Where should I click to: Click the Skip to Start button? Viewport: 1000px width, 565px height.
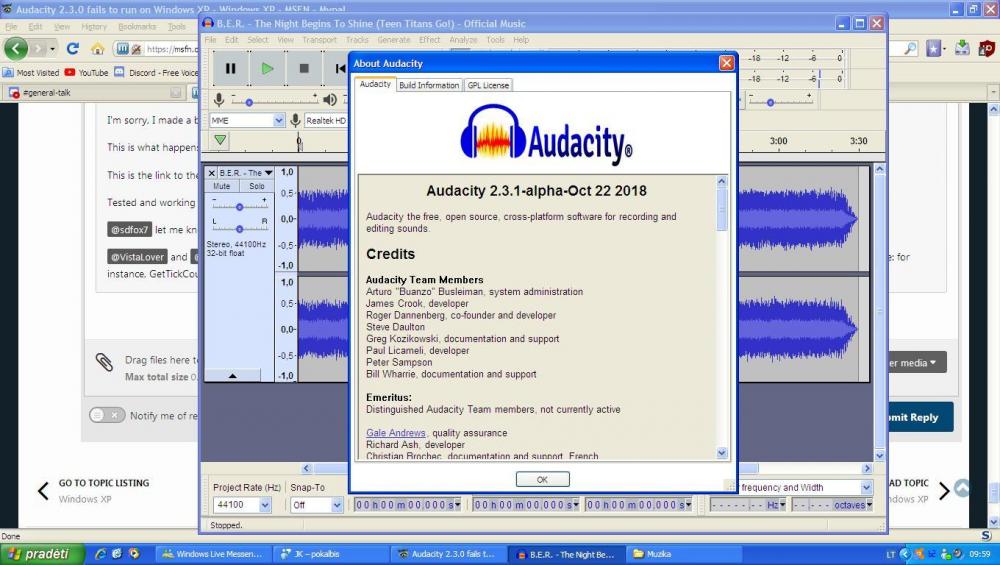(x=339, y=68)
